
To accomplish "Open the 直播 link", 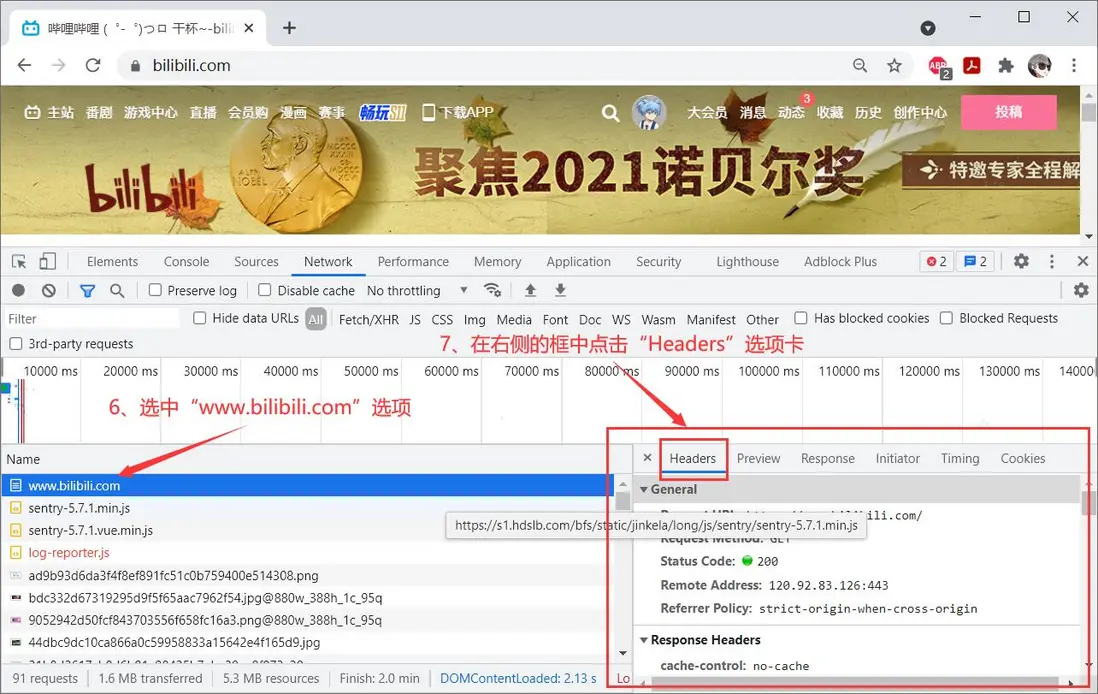I will pyautogui.click(x=203, y=113).
